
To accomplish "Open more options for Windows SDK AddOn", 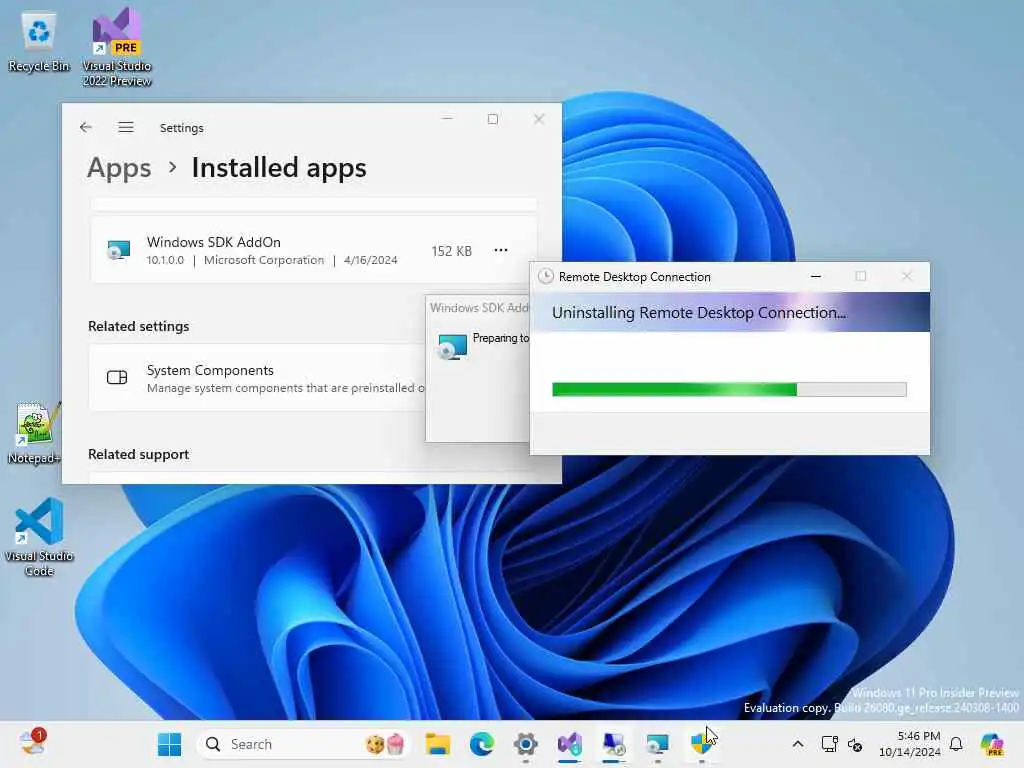I will point(501,250).
